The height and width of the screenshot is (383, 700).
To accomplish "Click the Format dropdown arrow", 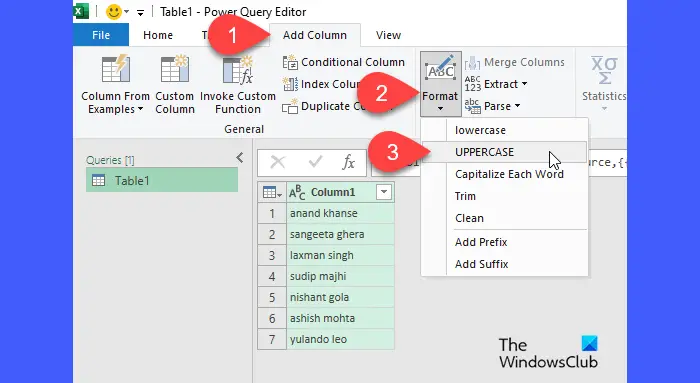I will point(440,108).
